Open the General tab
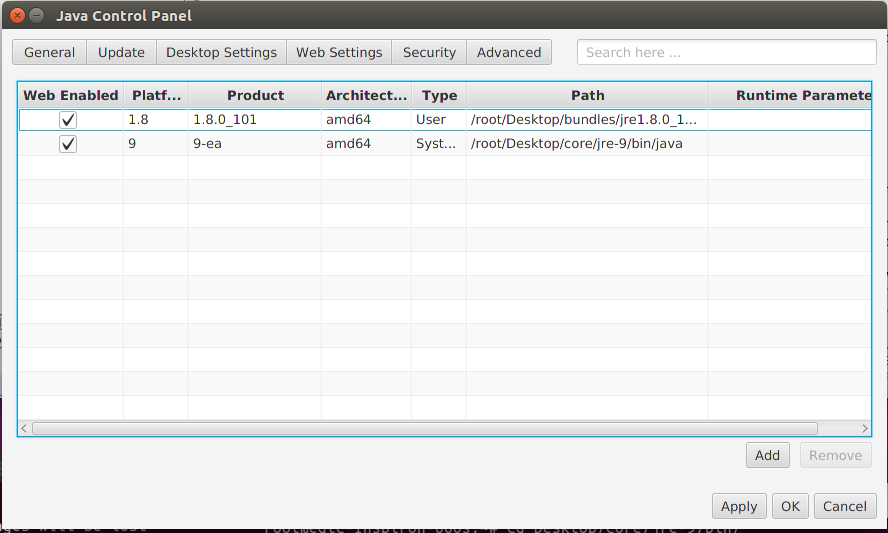The image size is (888, 533). 50,52
